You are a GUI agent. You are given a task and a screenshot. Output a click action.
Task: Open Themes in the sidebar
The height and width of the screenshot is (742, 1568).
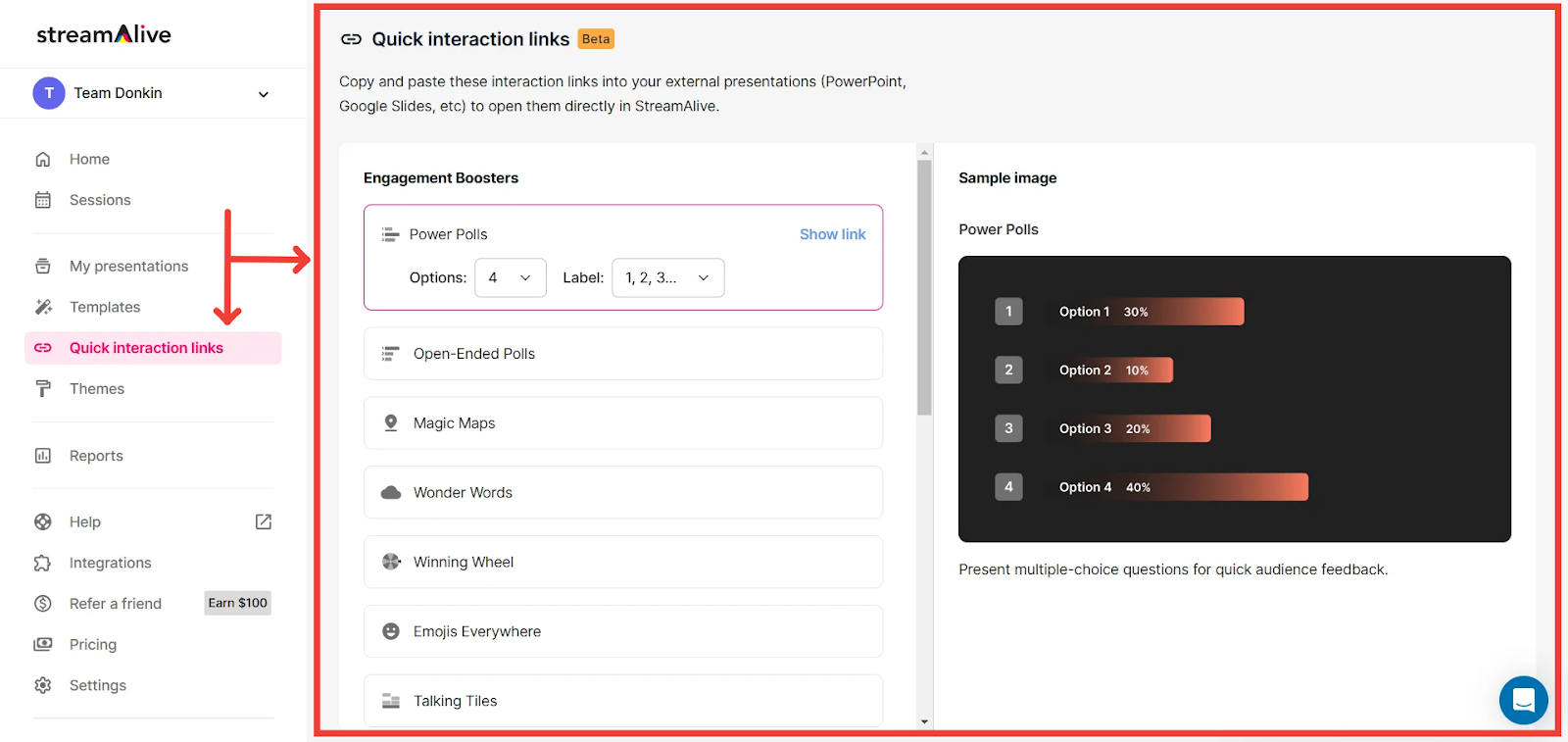(x=97, y=389)
